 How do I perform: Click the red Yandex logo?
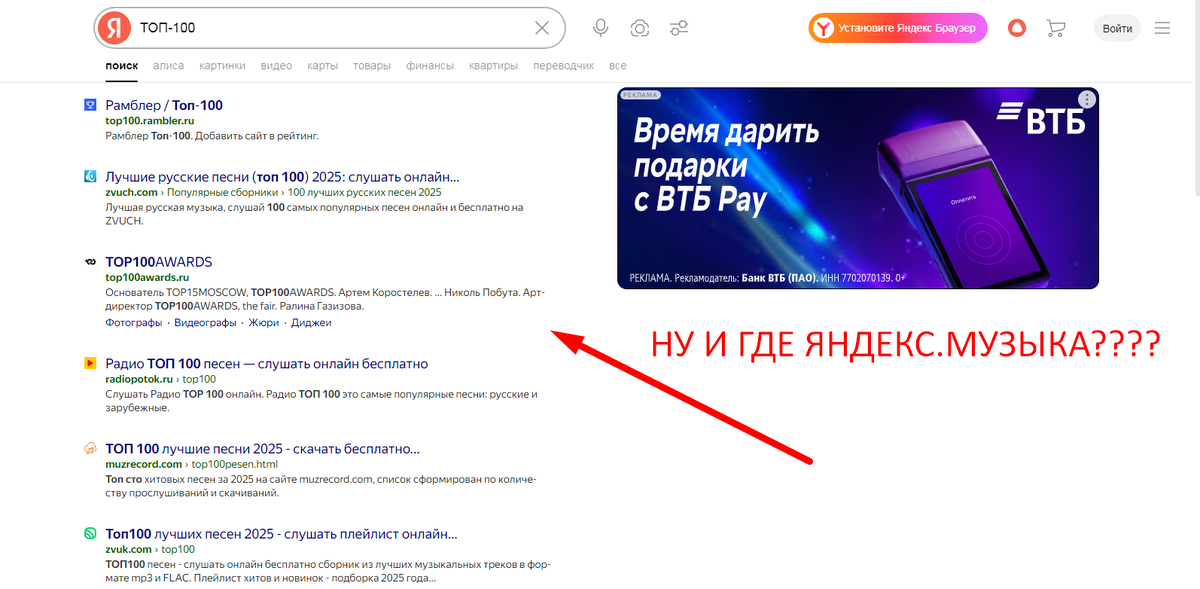click(114, 27)
